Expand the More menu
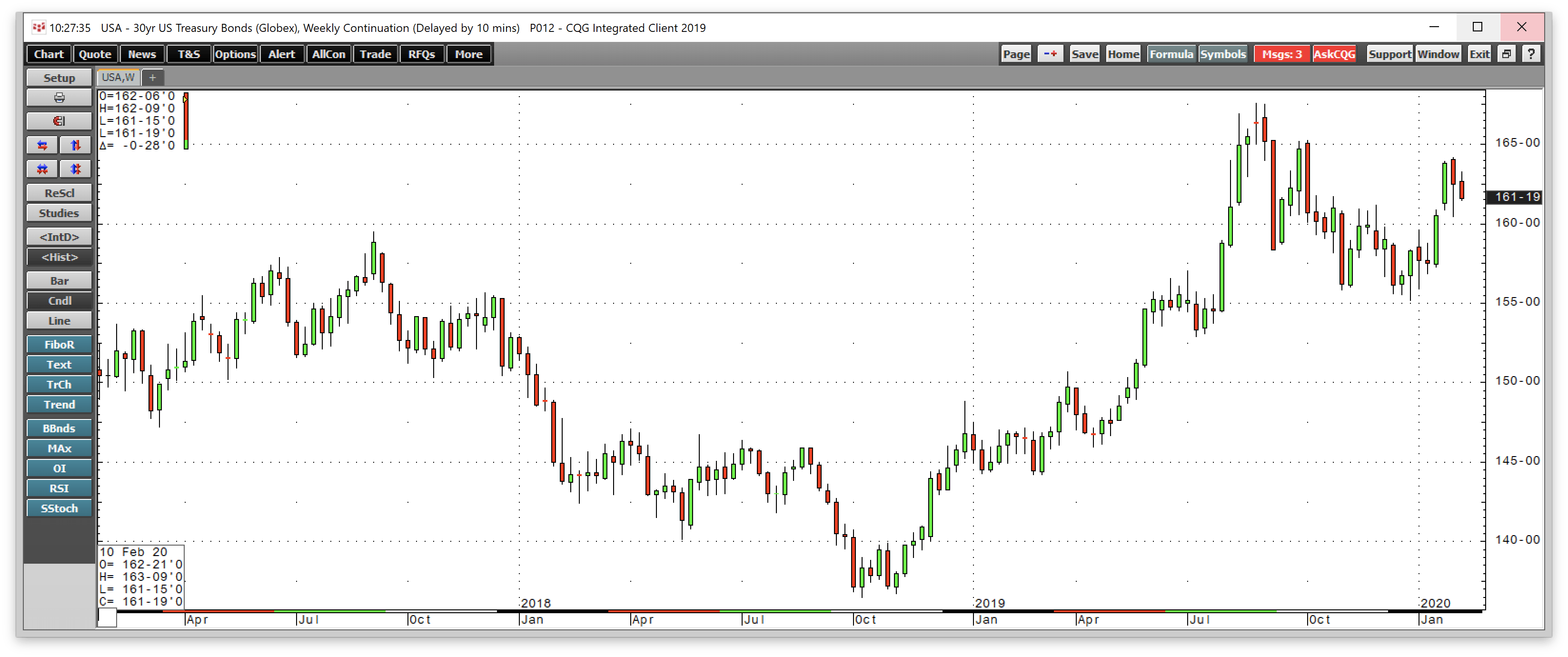The image size is (1568, 657). [469, 54]
